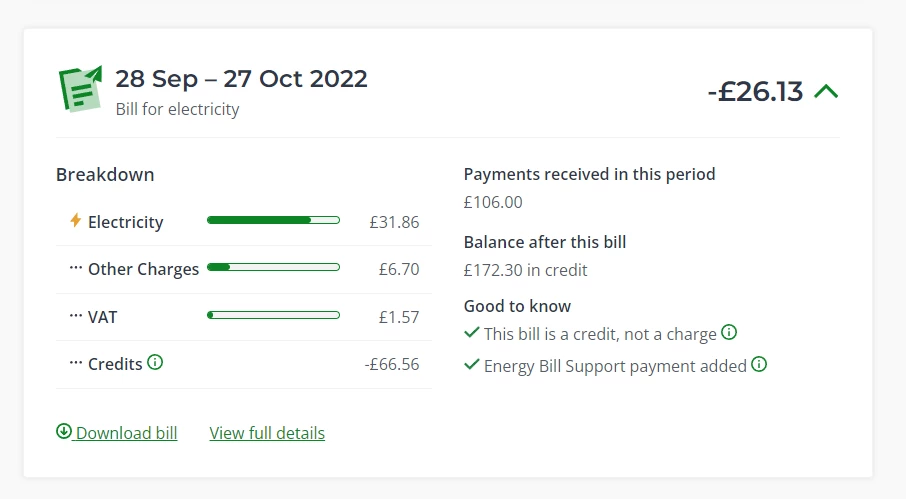
Task: Click the info icon beside Credits
Action: (155, 363)
